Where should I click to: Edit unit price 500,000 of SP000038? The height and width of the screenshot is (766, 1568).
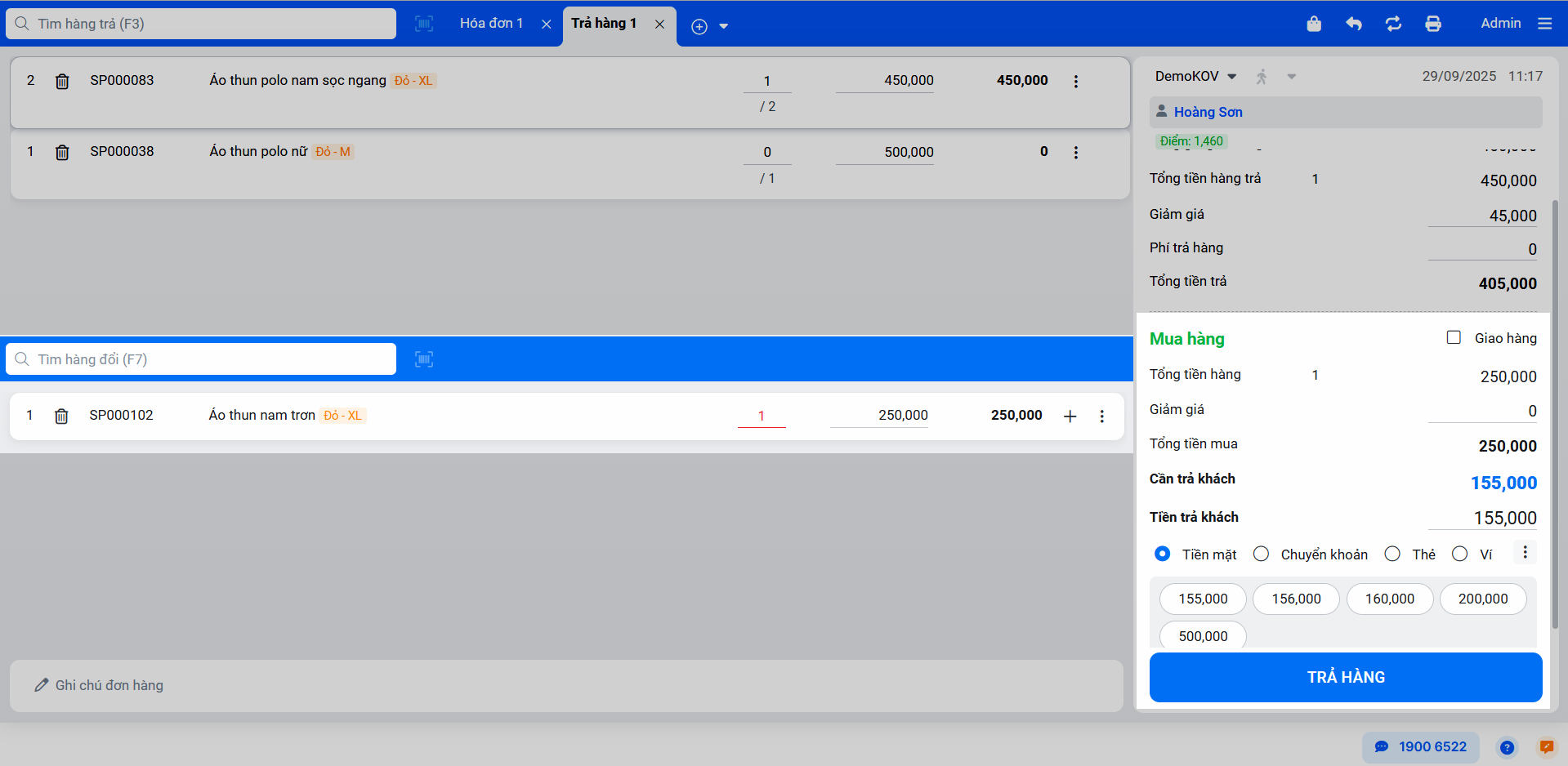885,152
